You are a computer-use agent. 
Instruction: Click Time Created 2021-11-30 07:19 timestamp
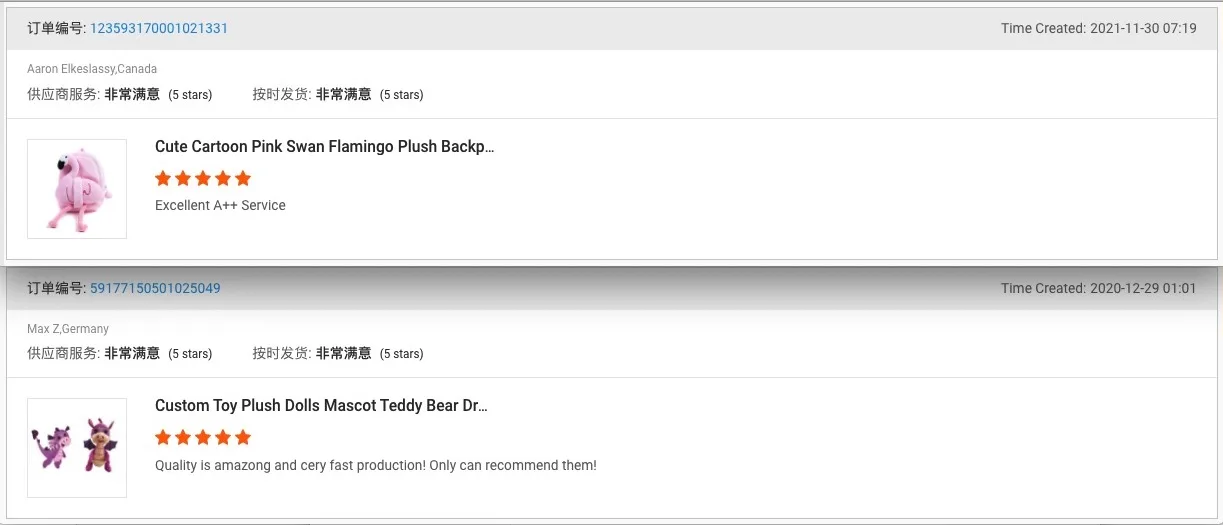[1098, 28]
